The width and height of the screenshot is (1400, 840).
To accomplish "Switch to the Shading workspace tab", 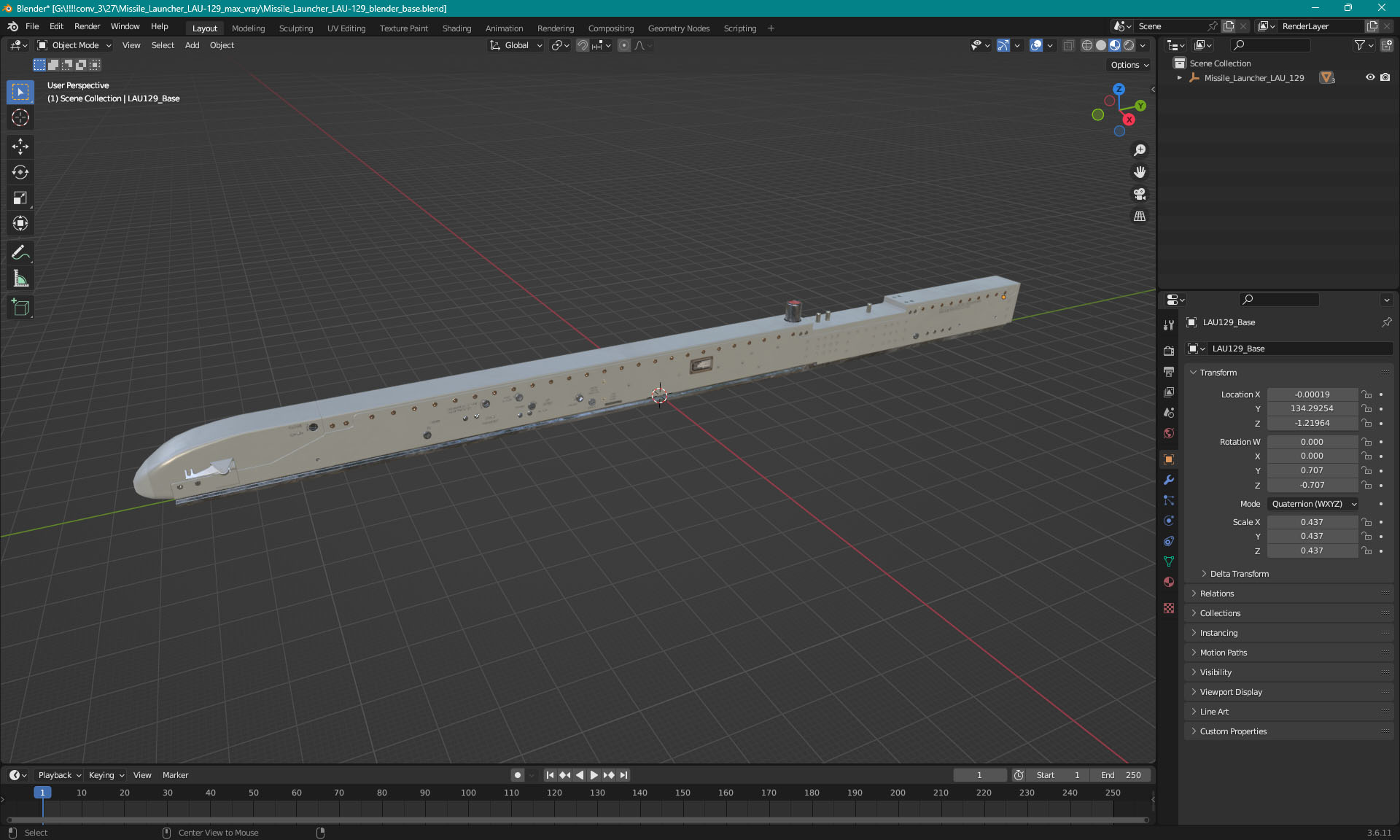I will 456,28.
